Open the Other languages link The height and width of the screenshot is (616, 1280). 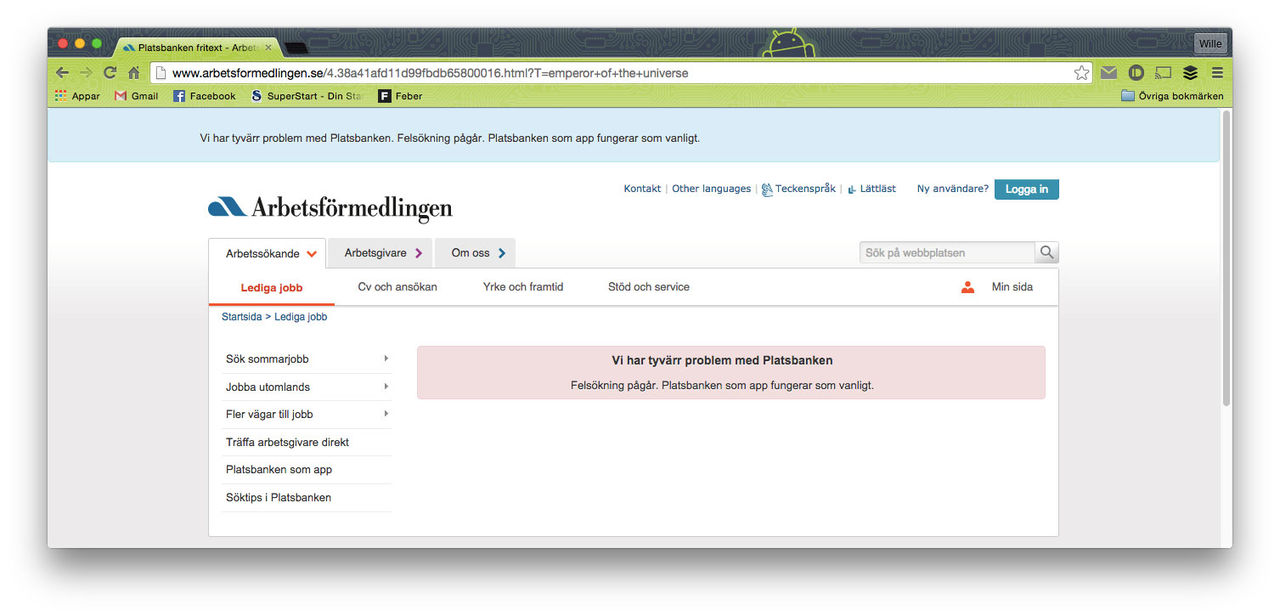pos(711,189)
